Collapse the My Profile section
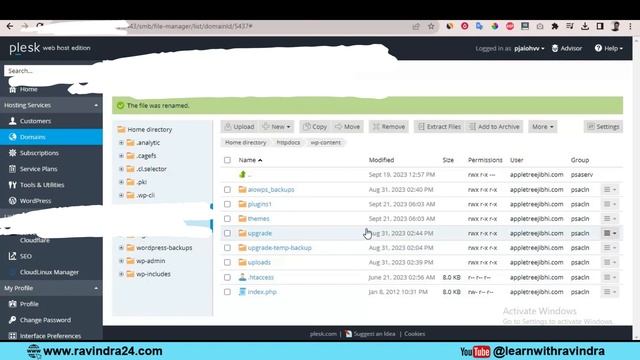This screenshot has height=360, width=640. point(96,288)
